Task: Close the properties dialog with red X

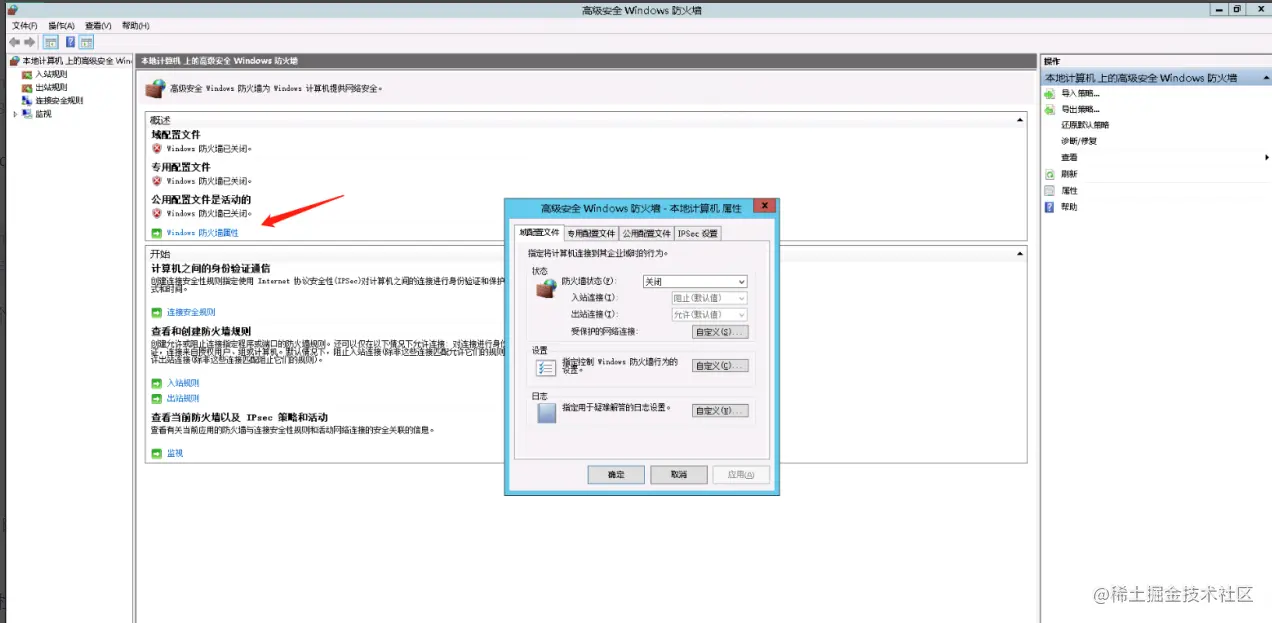Action: (763, 207)
